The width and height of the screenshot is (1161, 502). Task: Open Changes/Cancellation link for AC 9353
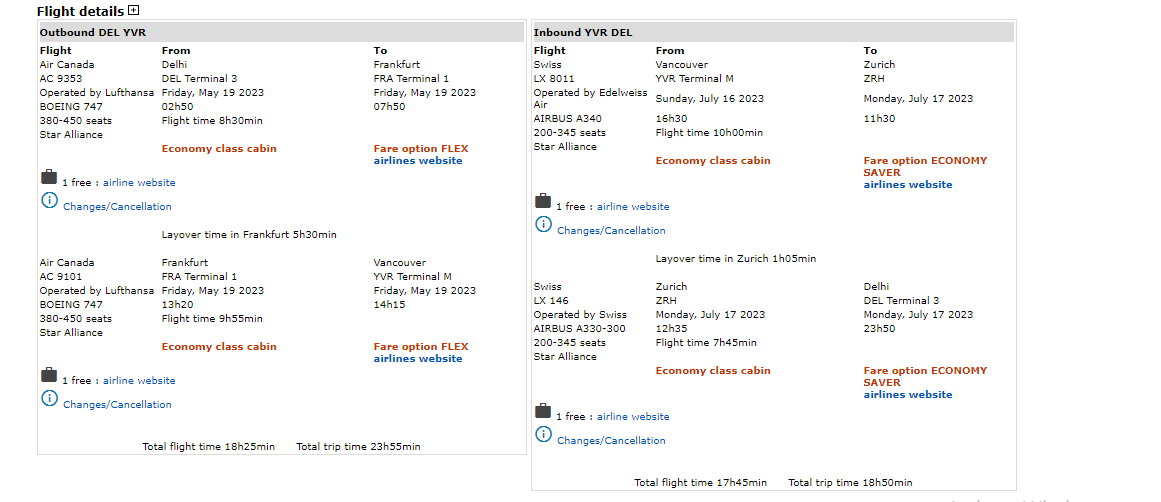click(117, 207)
